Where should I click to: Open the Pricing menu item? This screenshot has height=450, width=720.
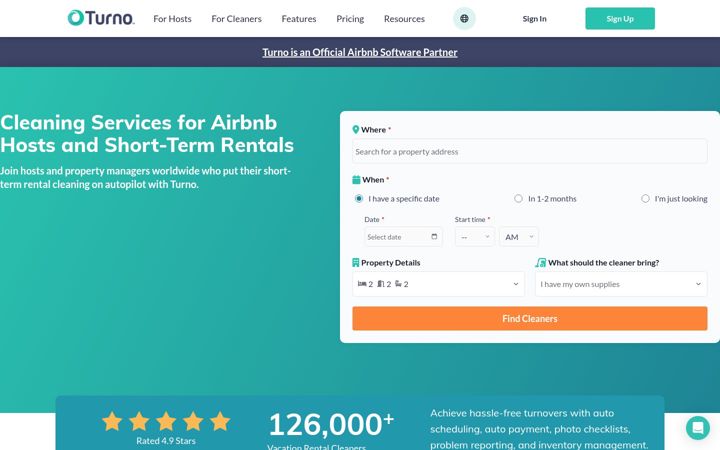(350, 19)
